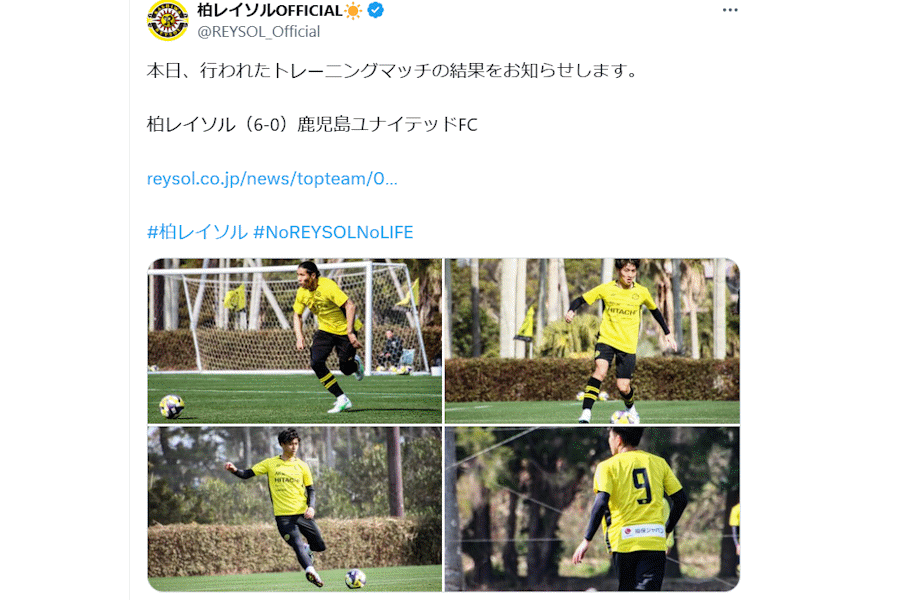Click the blue verified badge icon

[x=375, y=10]
